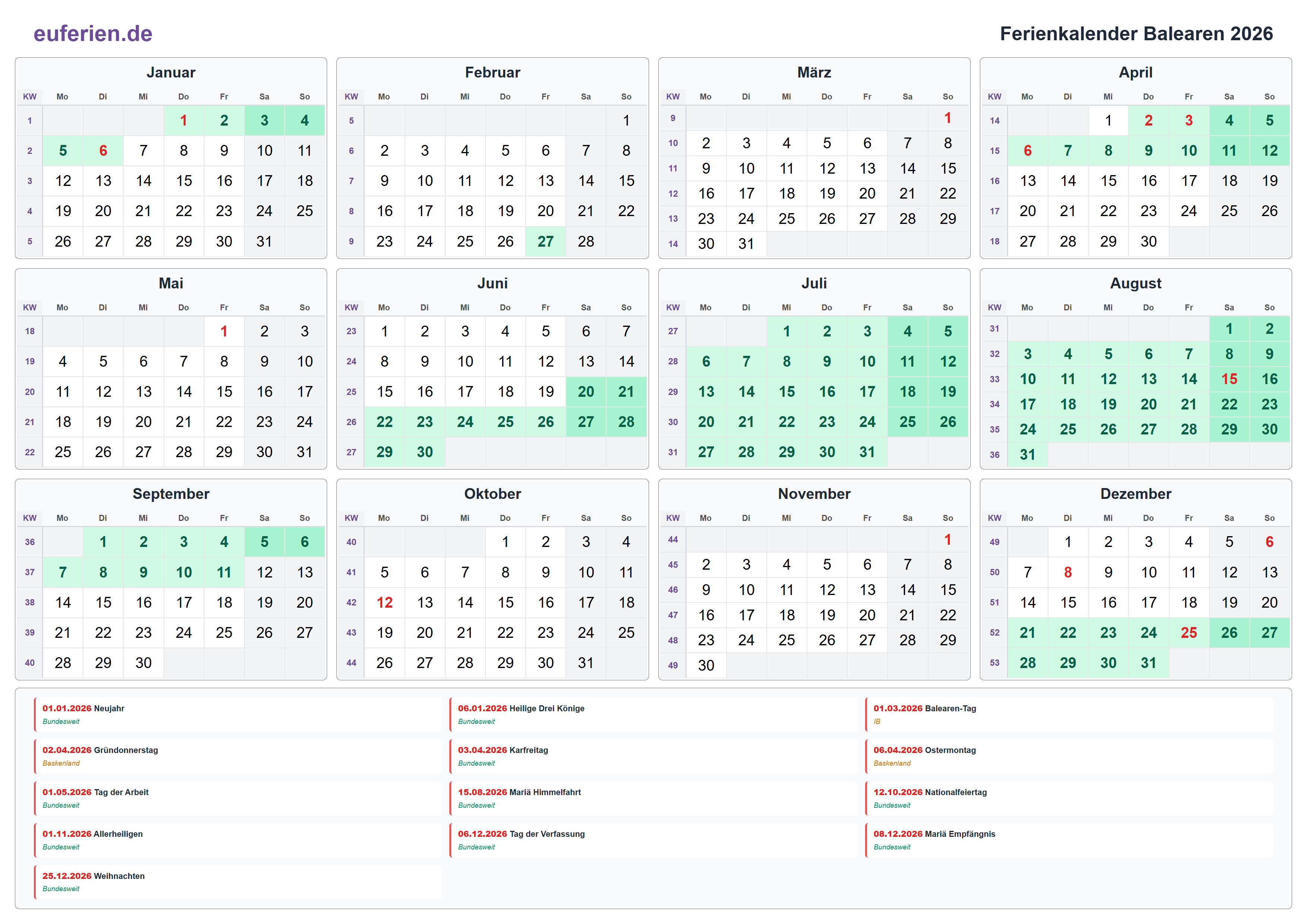Open the 25.12.2026 Weihnachten entry

tap(237, 882)
